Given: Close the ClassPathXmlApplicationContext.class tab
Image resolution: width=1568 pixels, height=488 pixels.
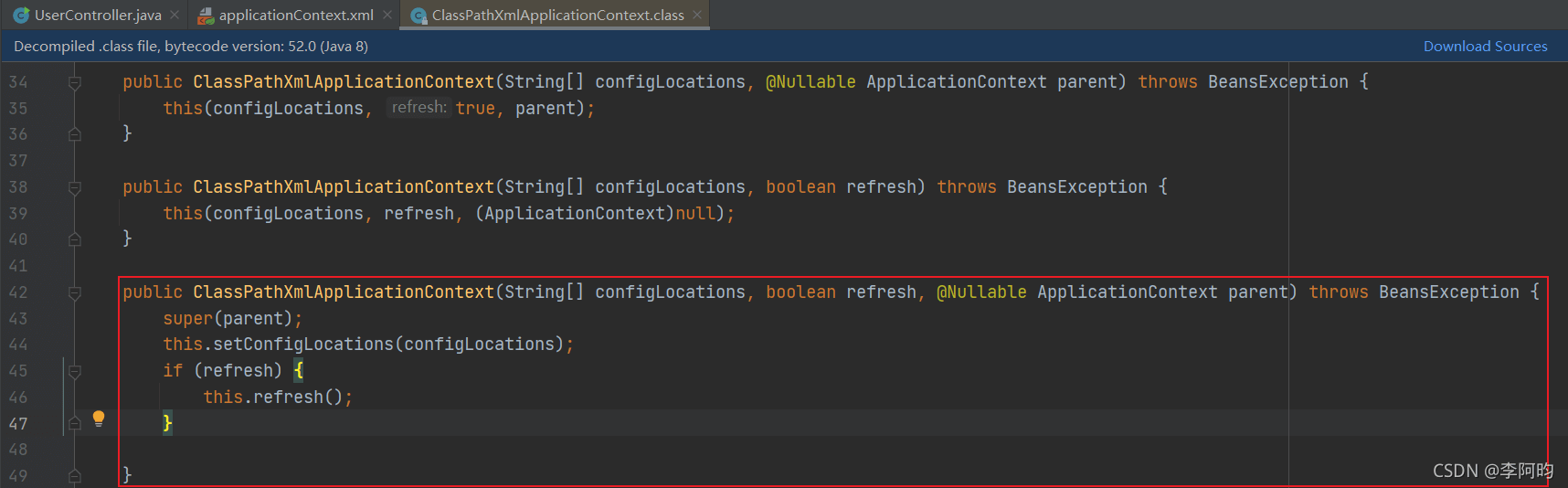Looking at the screenshot, I should click(x=697, y=15).
